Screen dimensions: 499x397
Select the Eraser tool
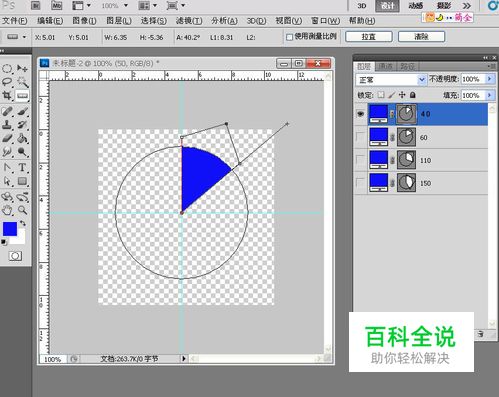[7, 138]
